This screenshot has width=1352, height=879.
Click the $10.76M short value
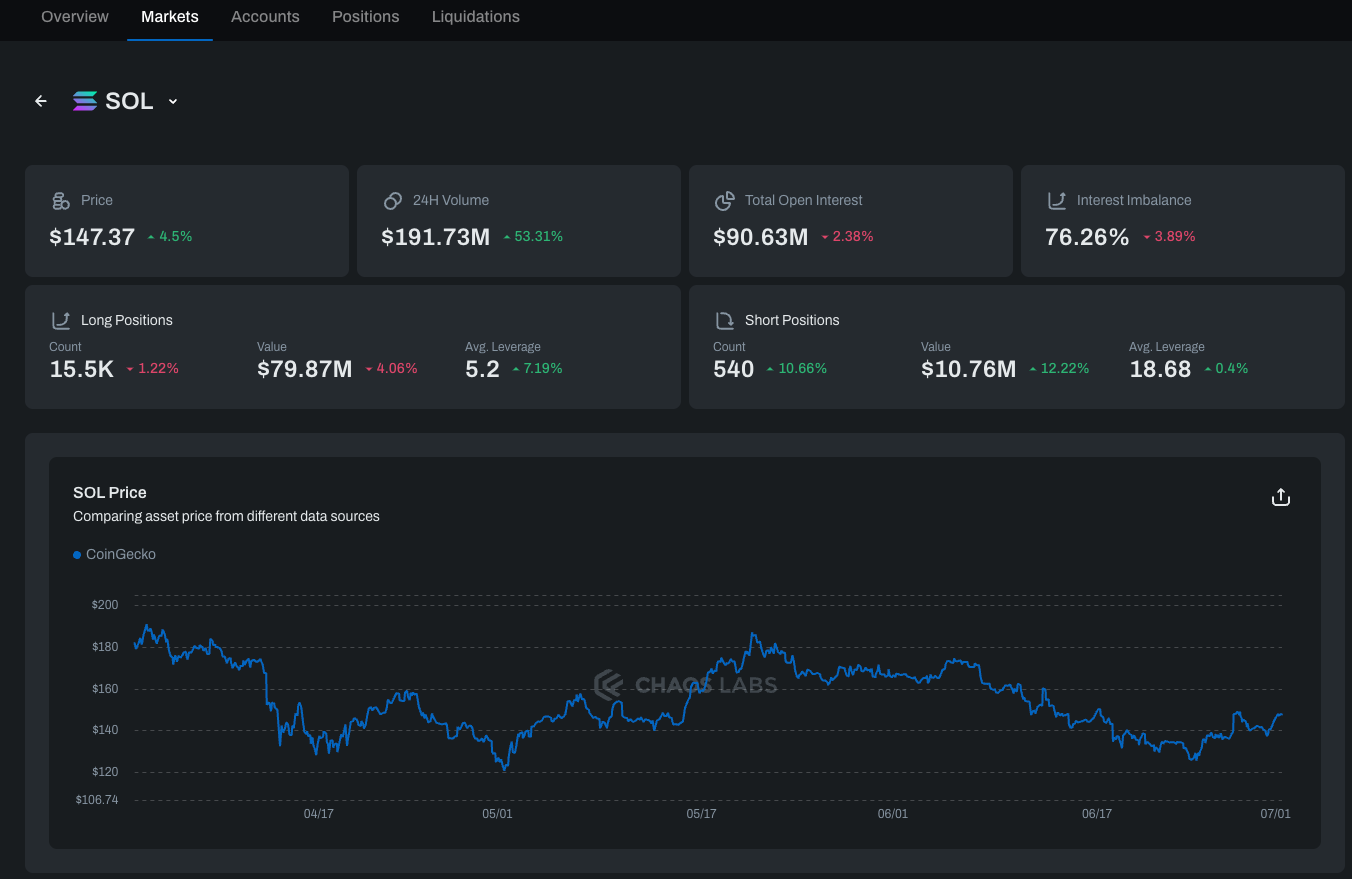click(x=969, y=369)
